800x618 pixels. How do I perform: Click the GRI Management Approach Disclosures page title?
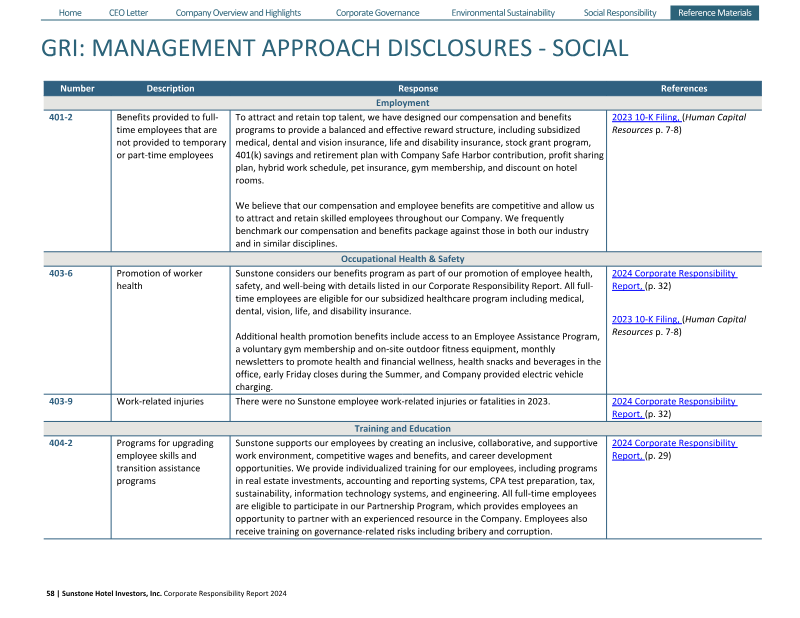335,48
